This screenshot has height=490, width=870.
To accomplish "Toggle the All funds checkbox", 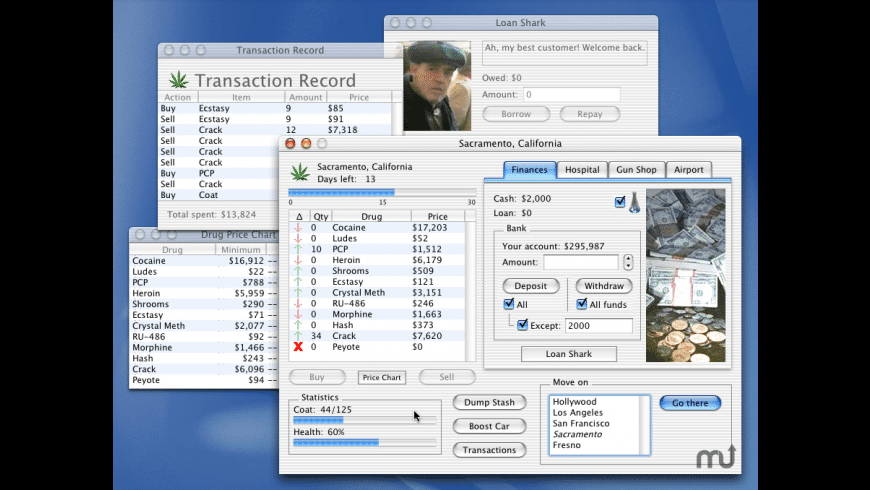I will tap(581, 304).
